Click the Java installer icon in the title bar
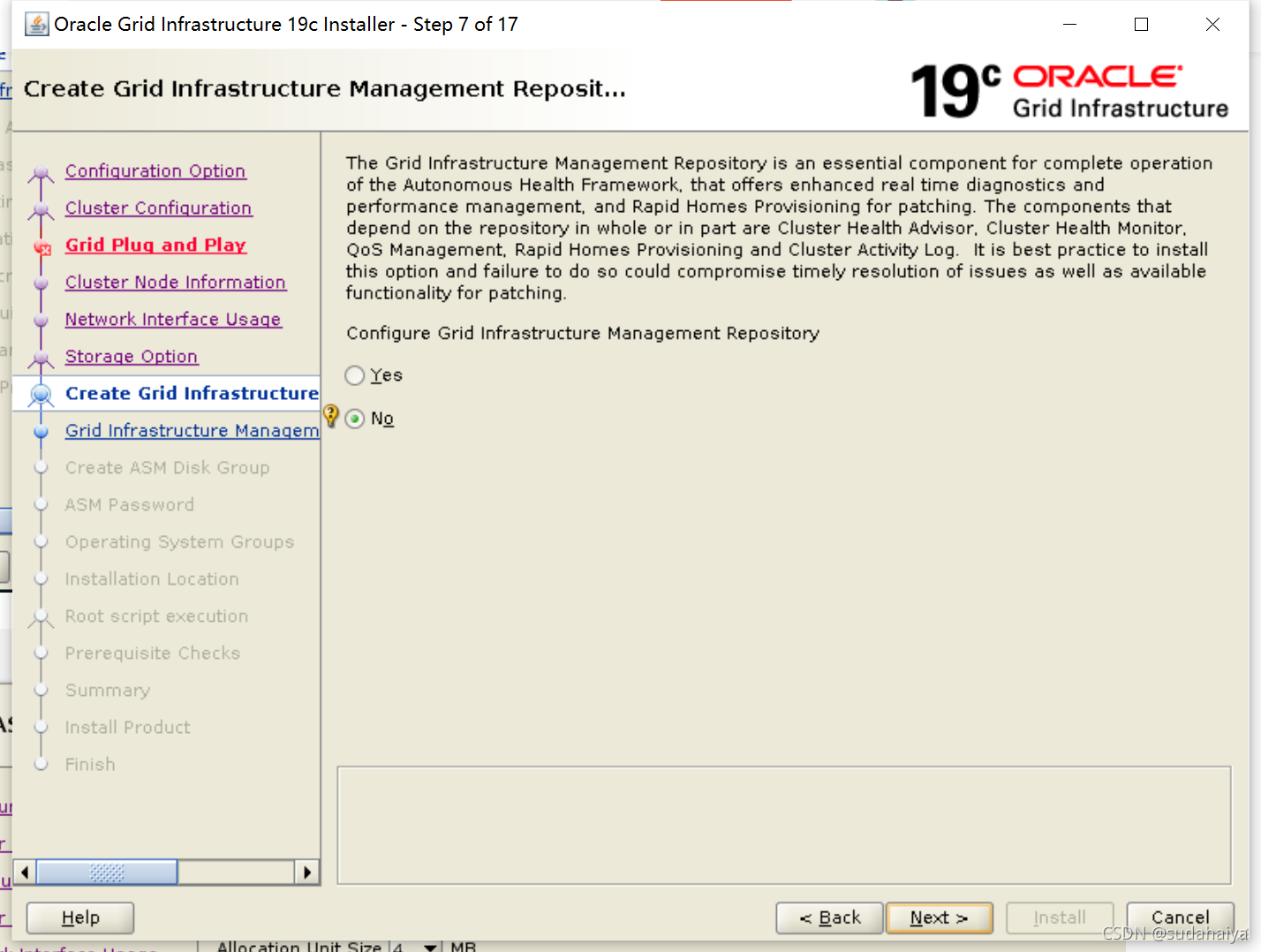1261x952 pixels. coord(37,24)
